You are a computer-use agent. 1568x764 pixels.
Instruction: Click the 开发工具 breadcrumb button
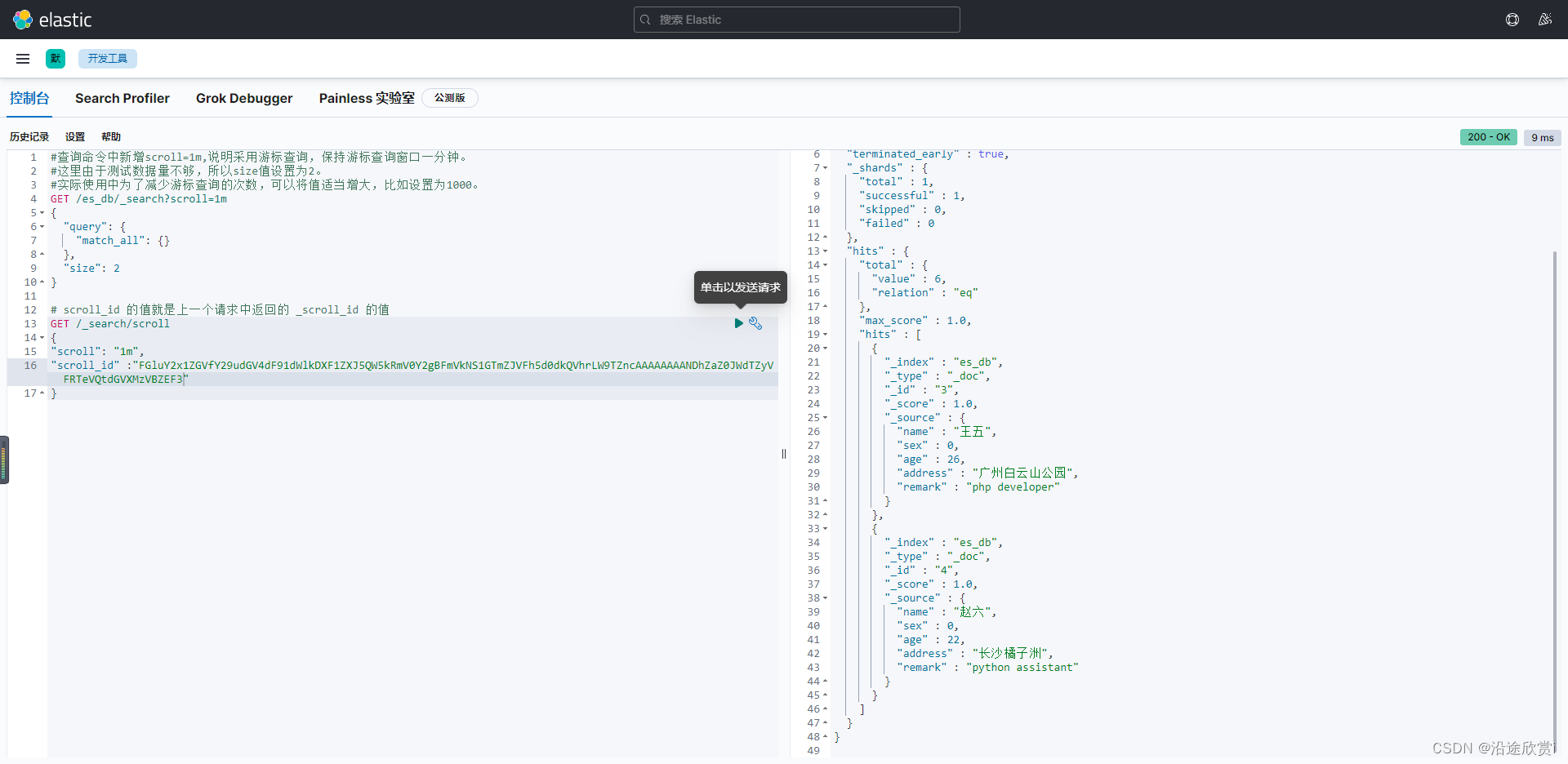click(108, 59)
